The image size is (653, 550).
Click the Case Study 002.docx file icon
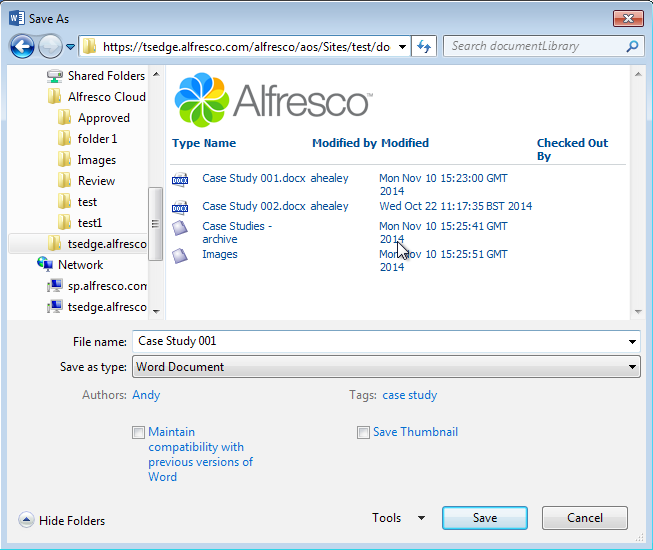click(x=180, y=207)
